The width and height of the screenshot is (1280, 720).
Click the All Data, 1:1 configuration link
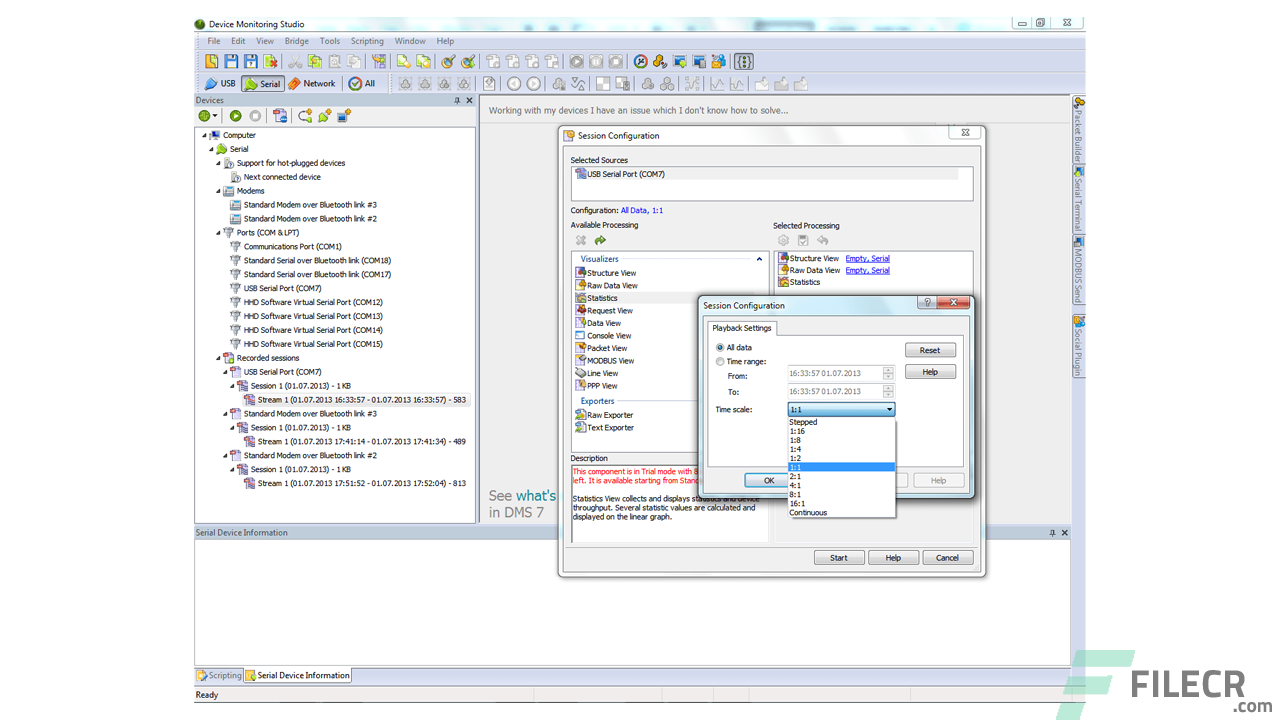pos(642,211)
